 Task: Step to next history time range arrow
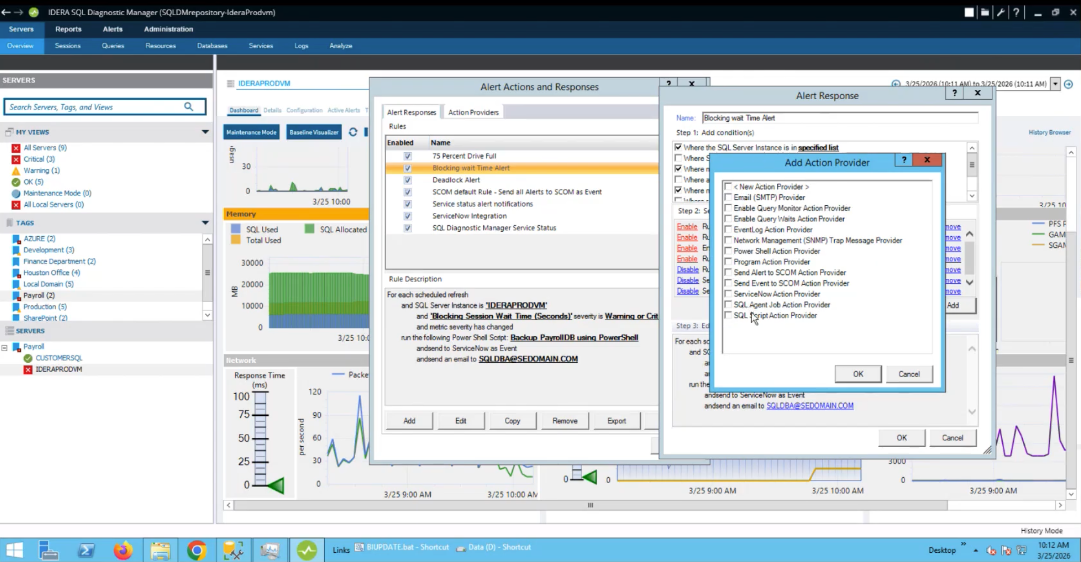[1069, 84]
